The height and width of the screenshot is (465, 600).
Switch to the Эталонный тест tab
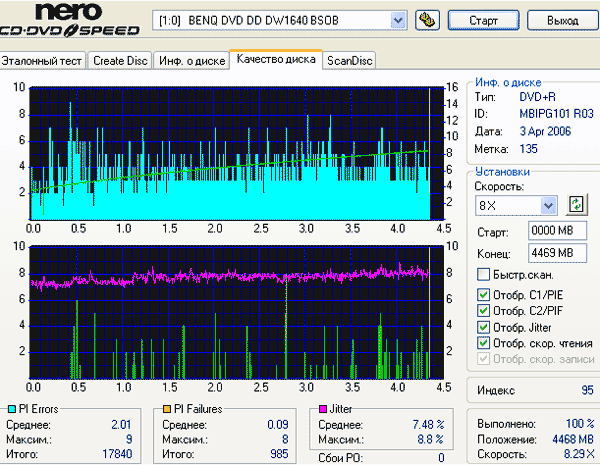(41, 61)
